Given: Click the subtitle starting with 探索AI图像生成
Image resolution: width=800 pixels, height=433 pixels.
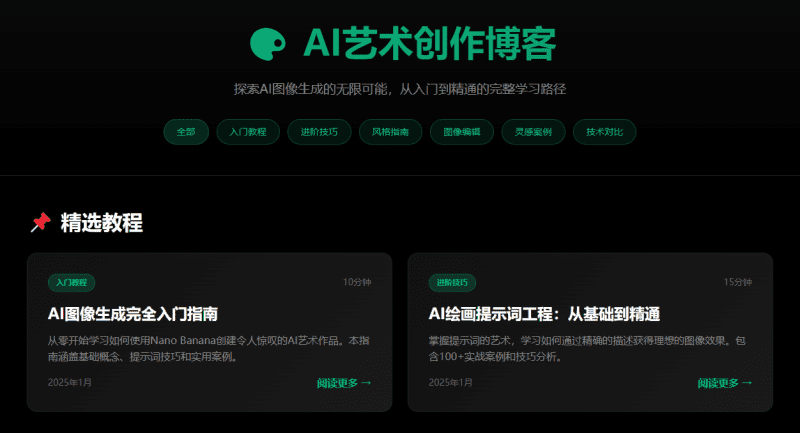Looking at the screenshot, I should (x=400, y=89).
